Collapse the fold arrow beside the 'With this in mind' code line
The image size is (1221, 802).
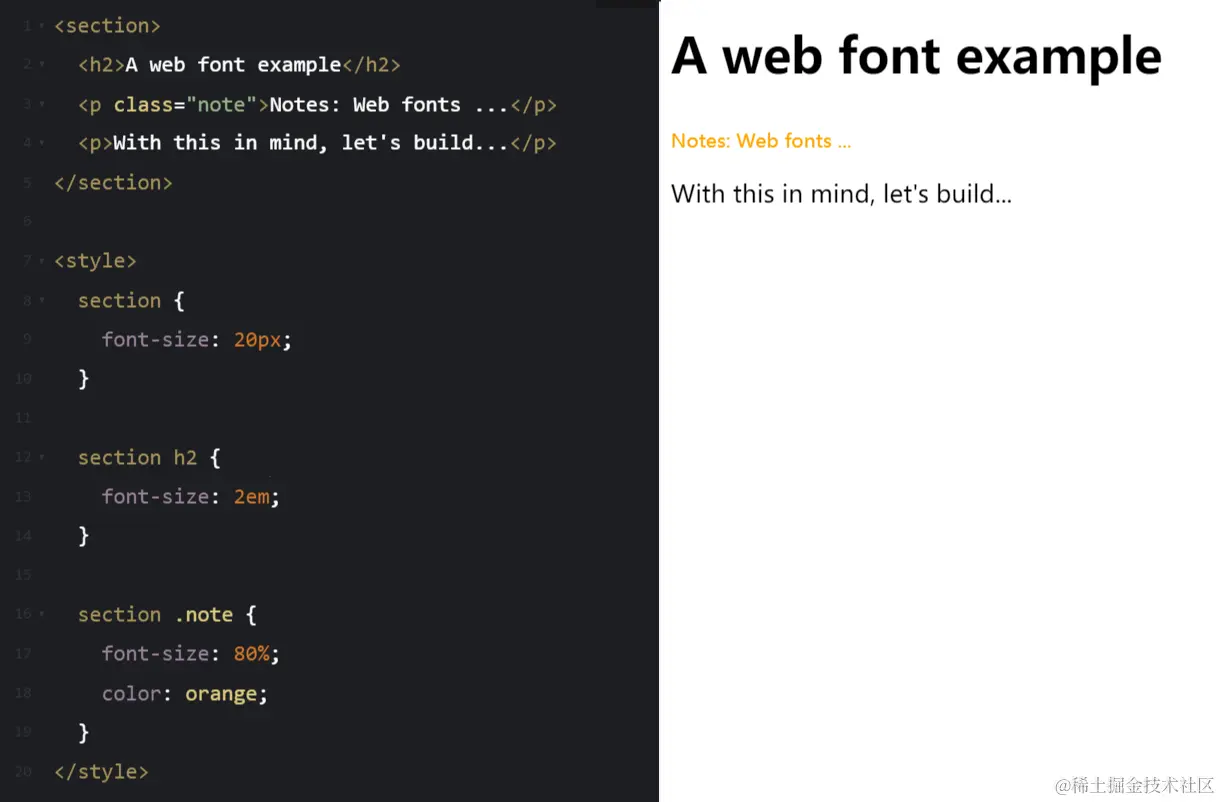coord(41,143)
